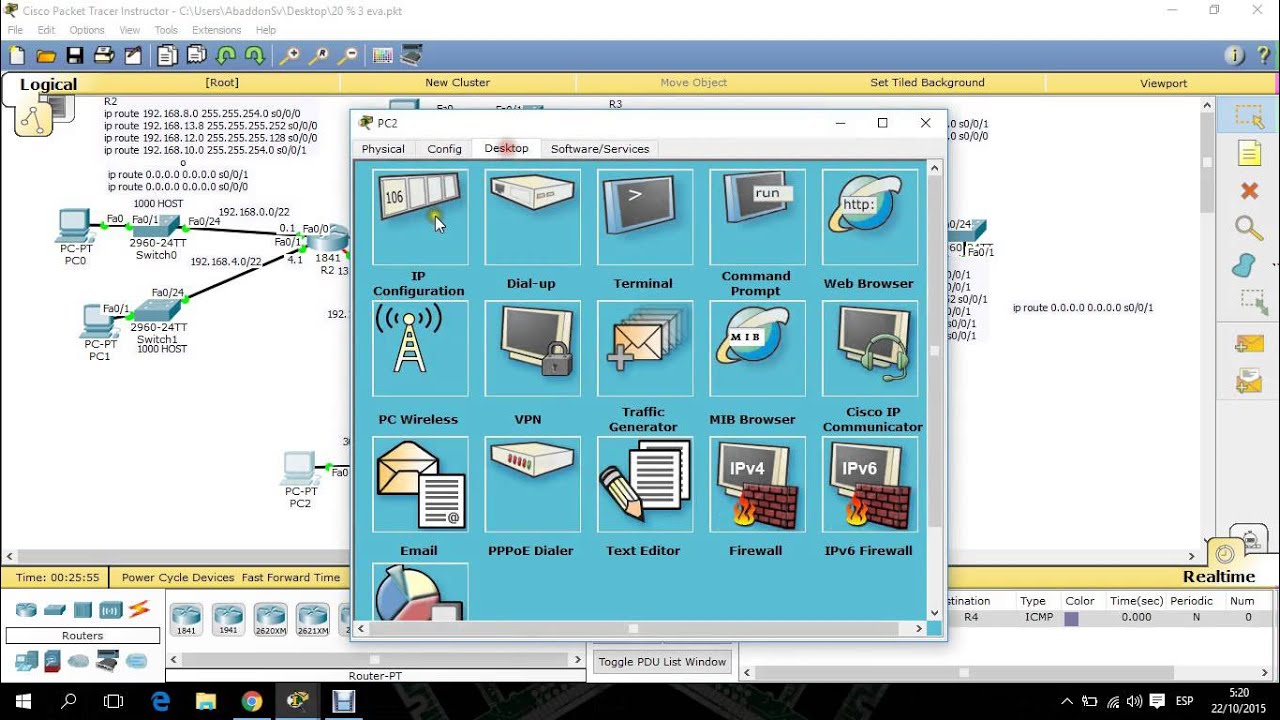Select the 1841 router device
The height and width of the screenshot is (720, 1280).
click(x=186, y=619)
